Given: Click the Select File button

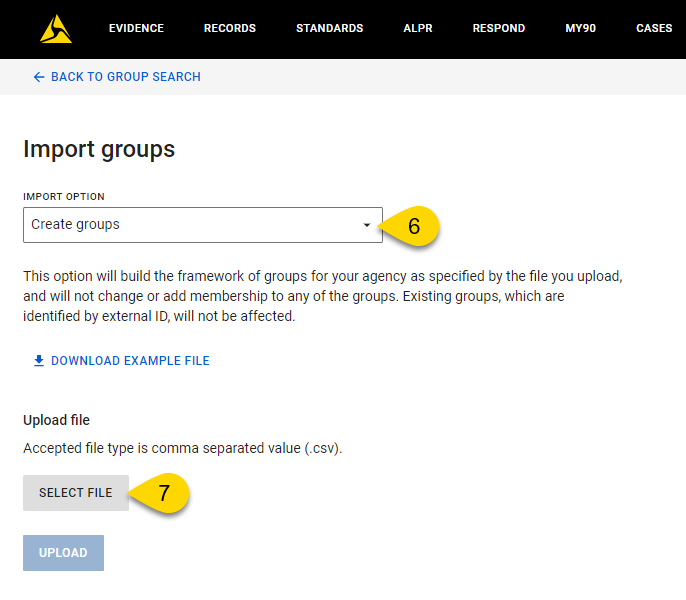Looking at the screenshot, I should 76,493.
